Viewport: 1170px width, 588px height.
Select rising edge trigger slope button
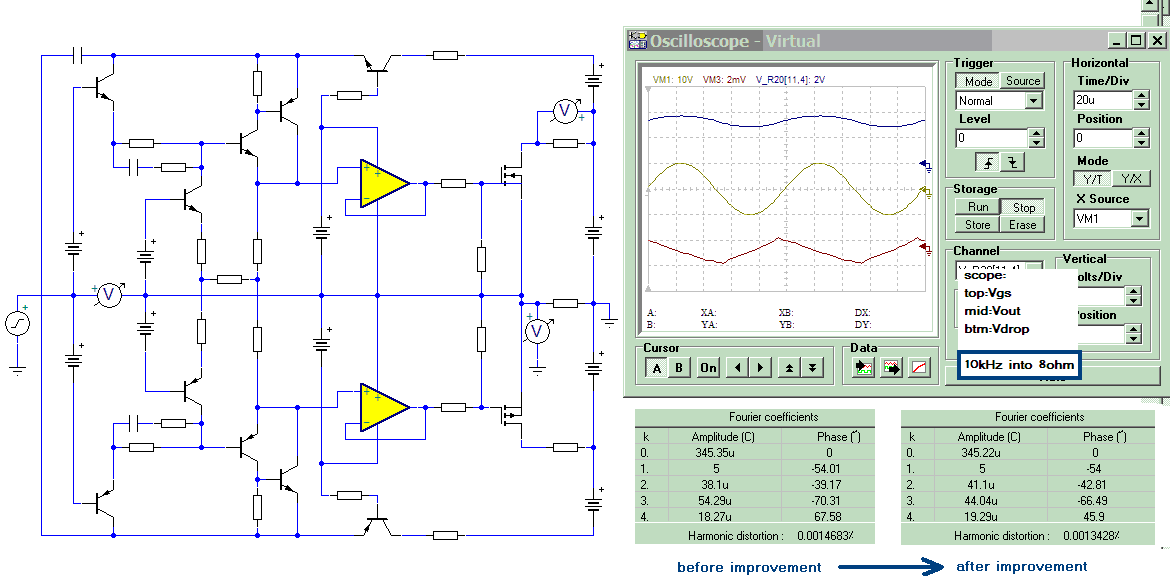[989, 162]
